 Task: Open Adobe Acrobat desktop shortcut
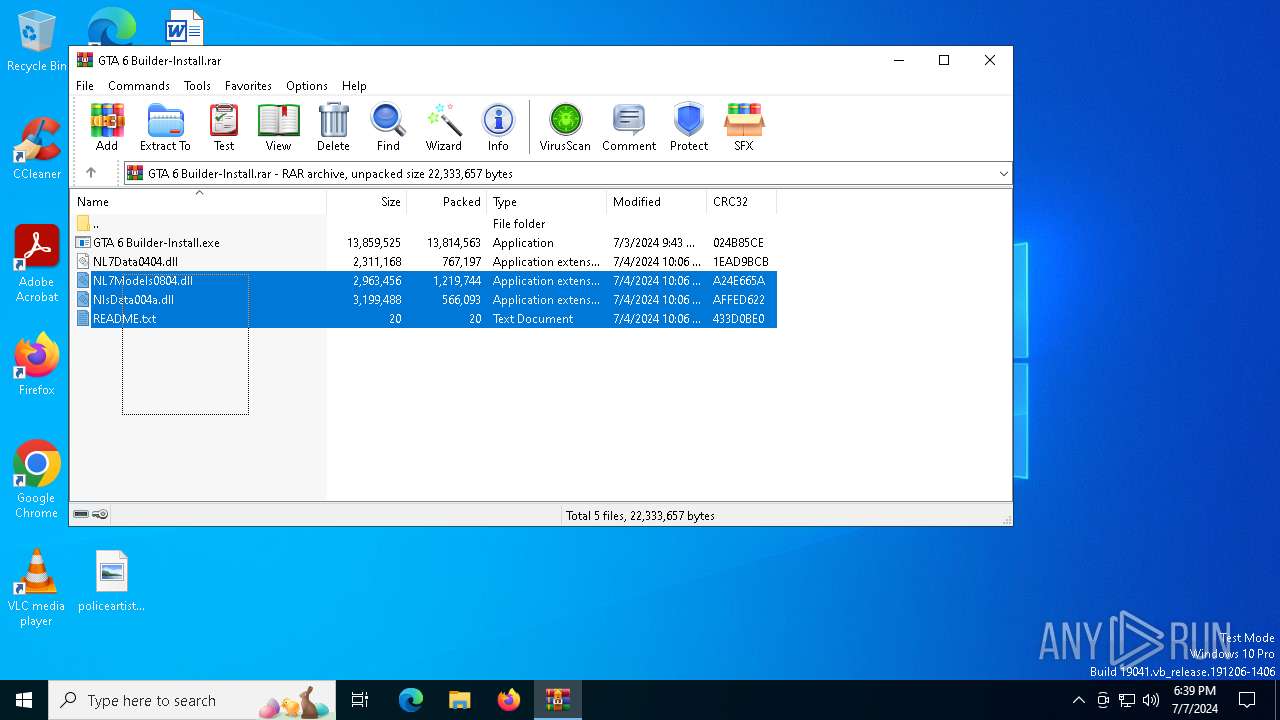pyautogui.click(x=37, y=264)
